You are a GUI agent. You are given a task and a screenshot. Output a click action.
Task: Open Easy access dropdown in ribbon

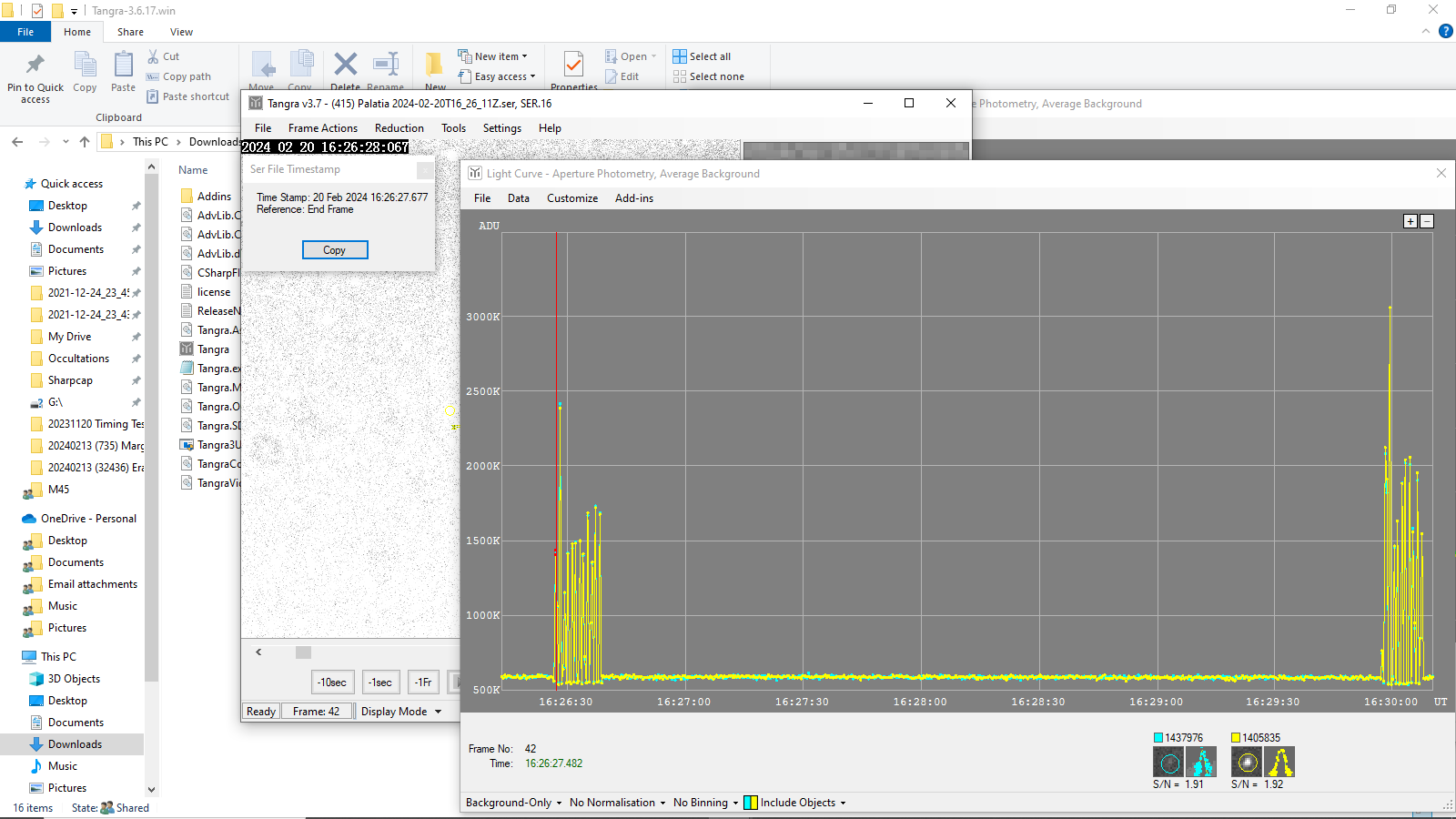497,76
